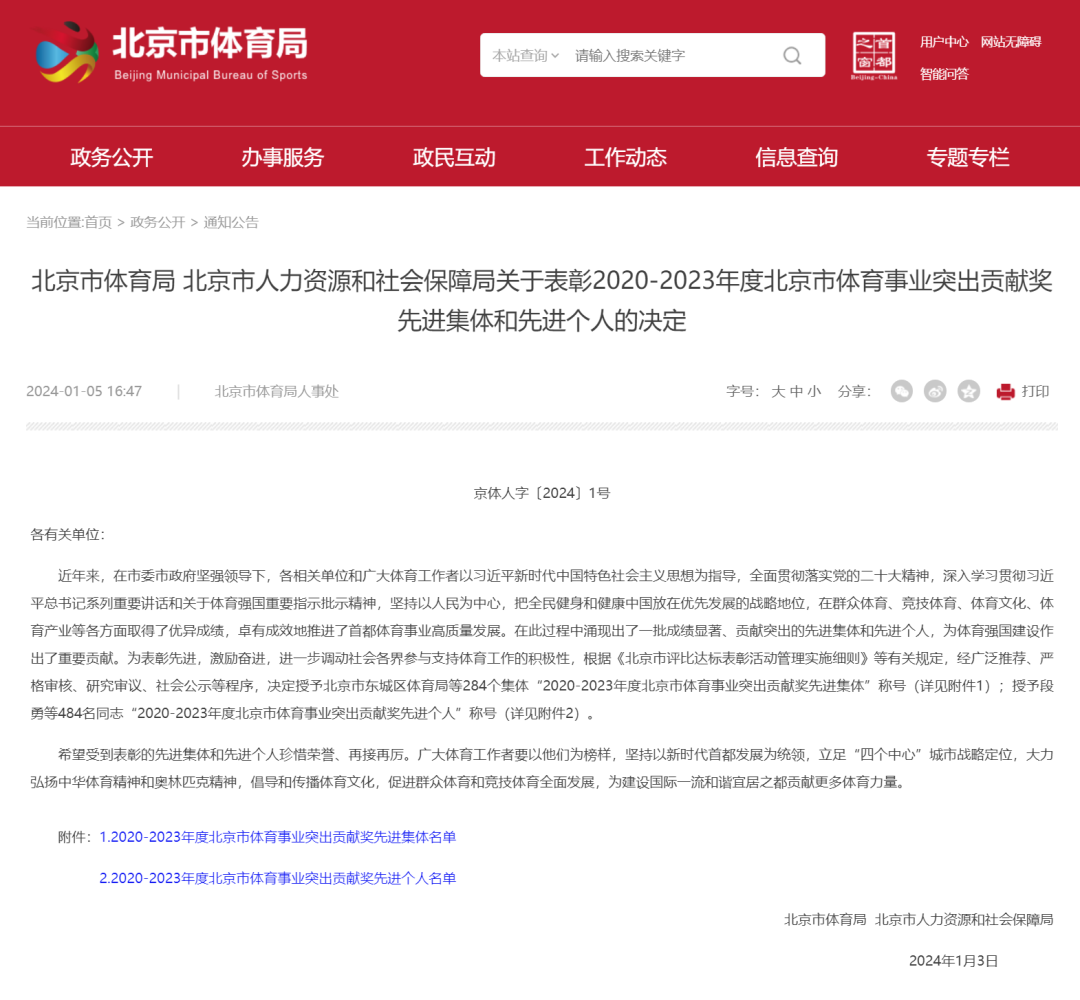Image resolution: width=1080 pixels, height=1000 pixels.
Task: Open attachment 1 先进集体名单
Action: pos(278,837)
